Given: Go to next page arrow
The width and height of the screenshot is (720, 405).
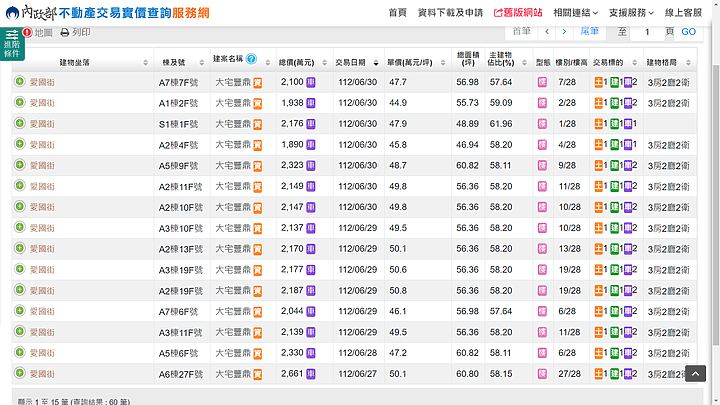Looking at the screenshot, I should tap(564, 31).
